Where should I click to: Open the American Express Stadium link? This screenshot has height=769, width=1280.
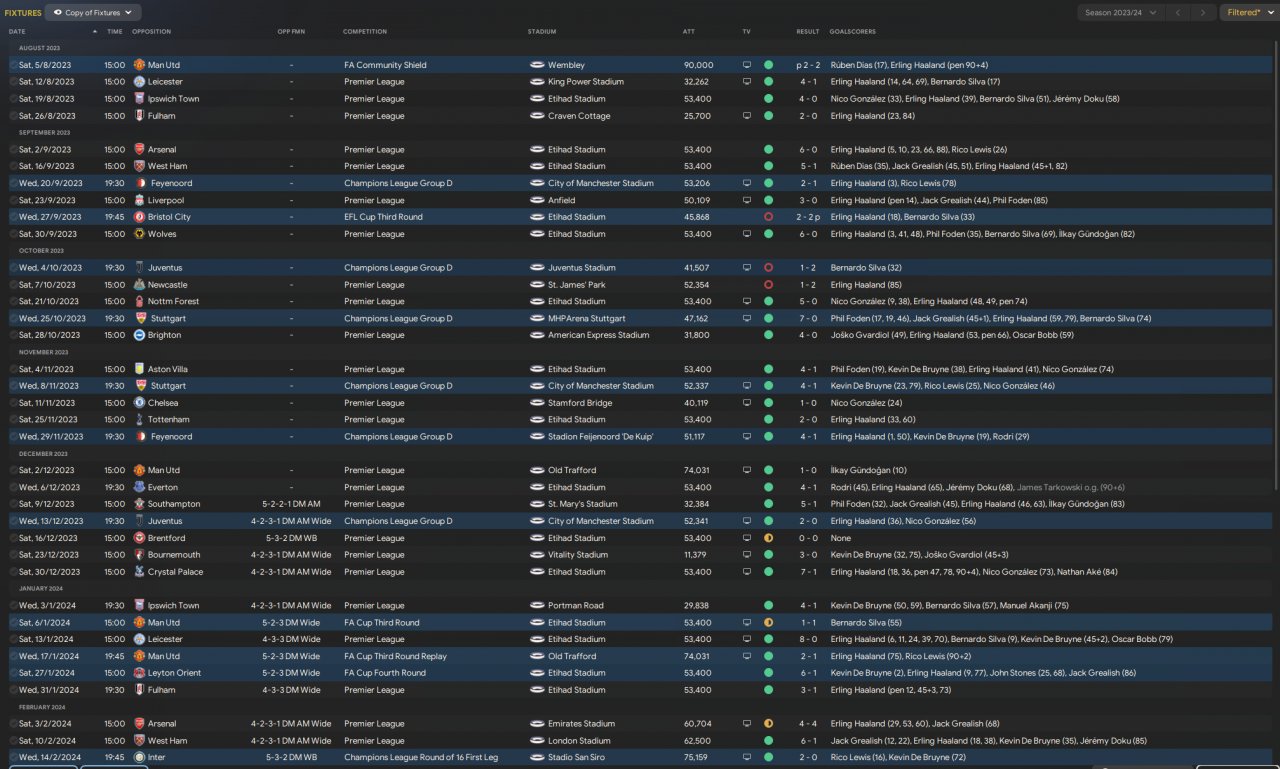(598, 335)
